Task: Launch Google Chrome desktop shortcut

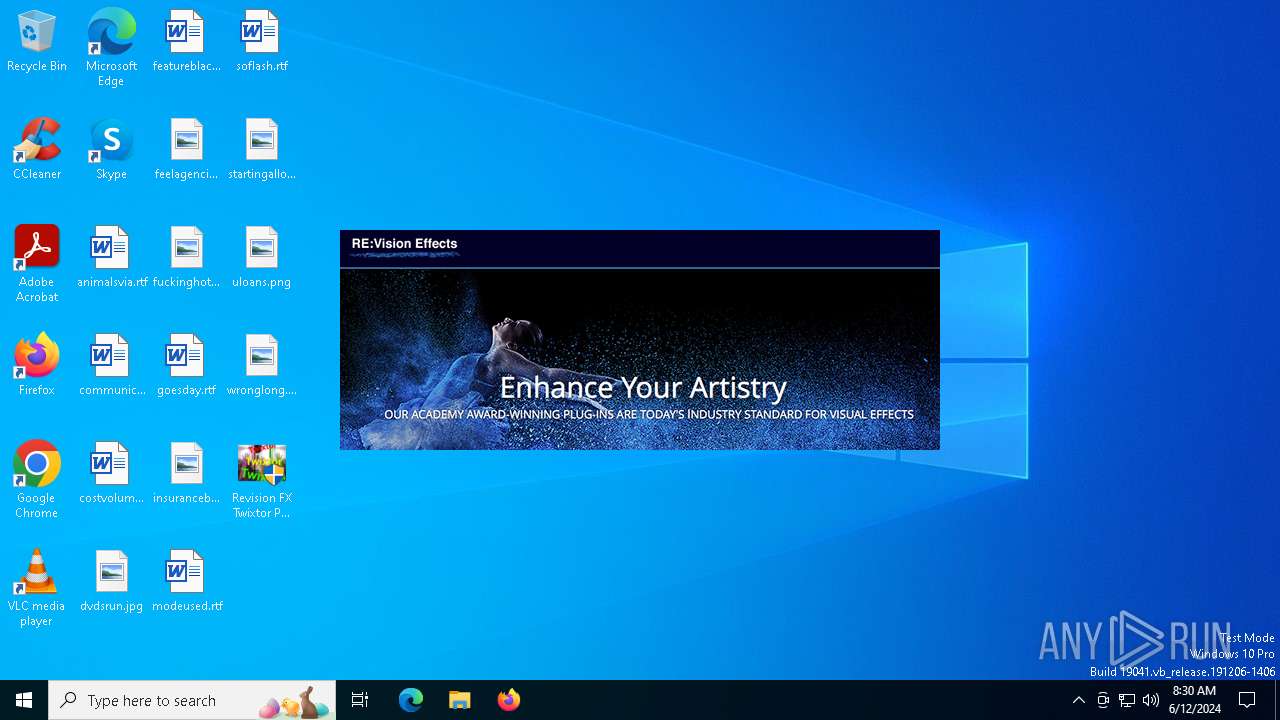Action: click(x=37, y=480)
